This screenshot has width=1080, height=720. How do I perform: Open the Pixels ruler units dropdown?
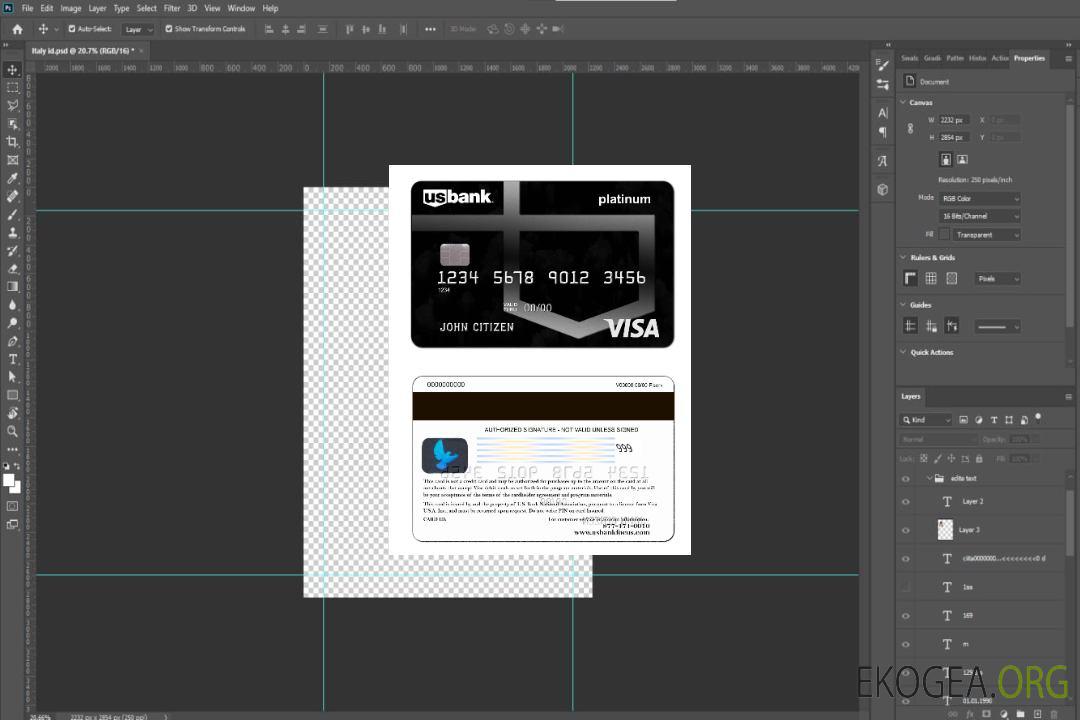[997, 279]
